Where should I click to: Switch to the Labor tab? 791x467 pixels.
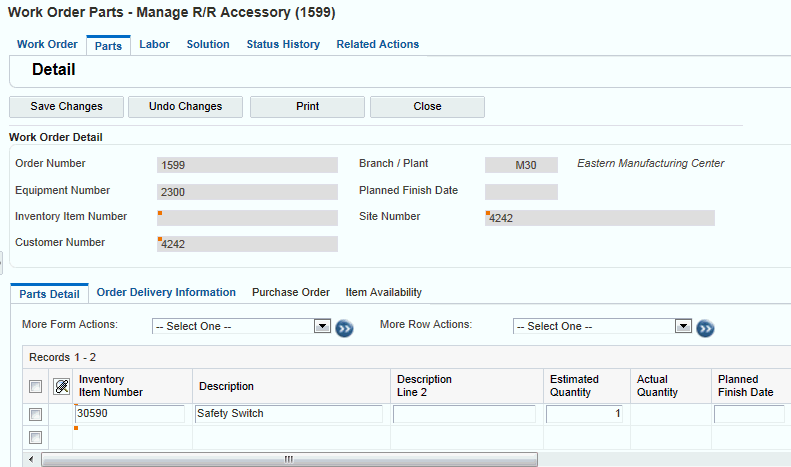(154, 44)
